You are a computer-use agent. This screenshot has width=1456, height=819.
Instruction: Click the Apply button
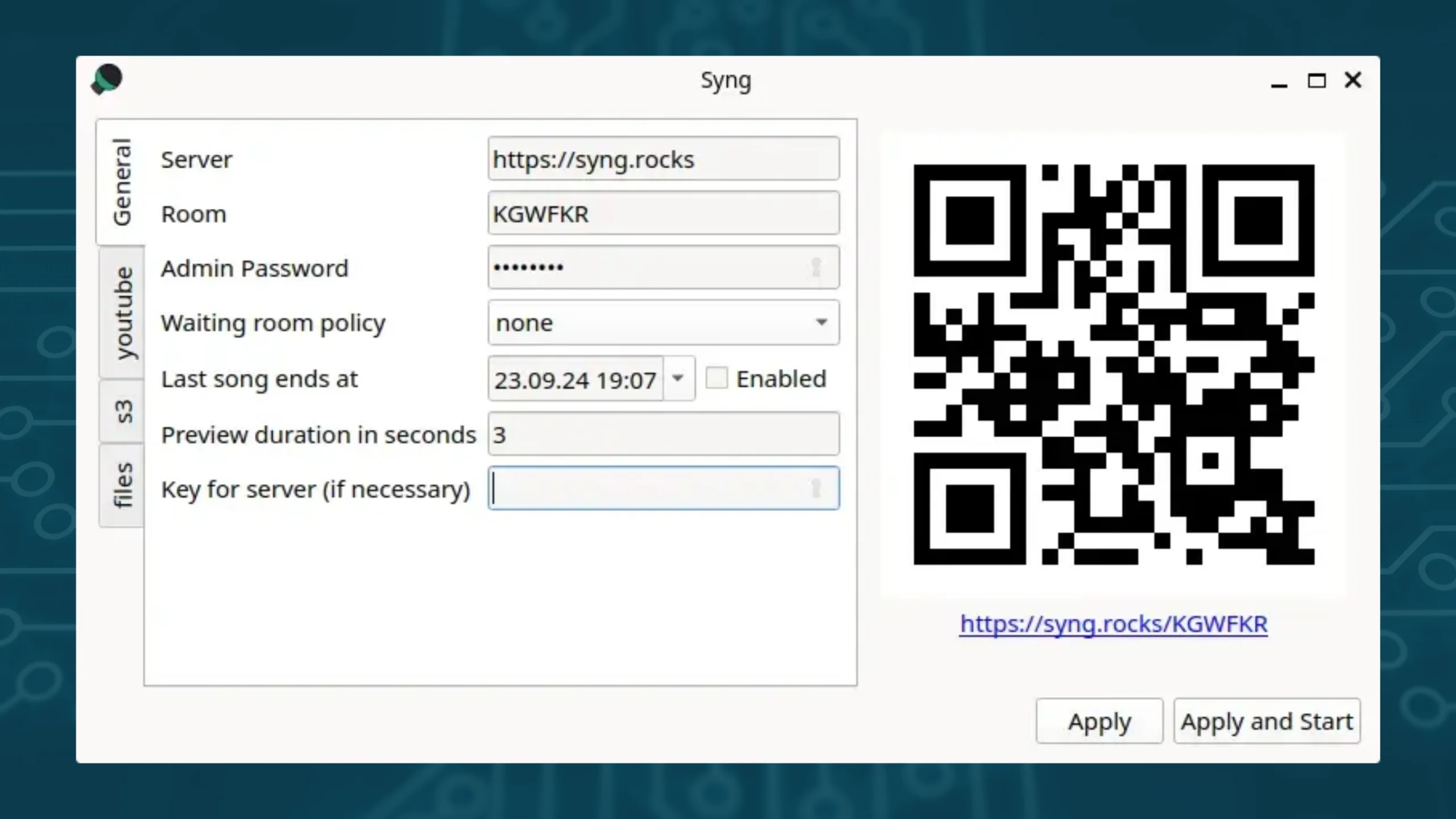click(1099, 721)
